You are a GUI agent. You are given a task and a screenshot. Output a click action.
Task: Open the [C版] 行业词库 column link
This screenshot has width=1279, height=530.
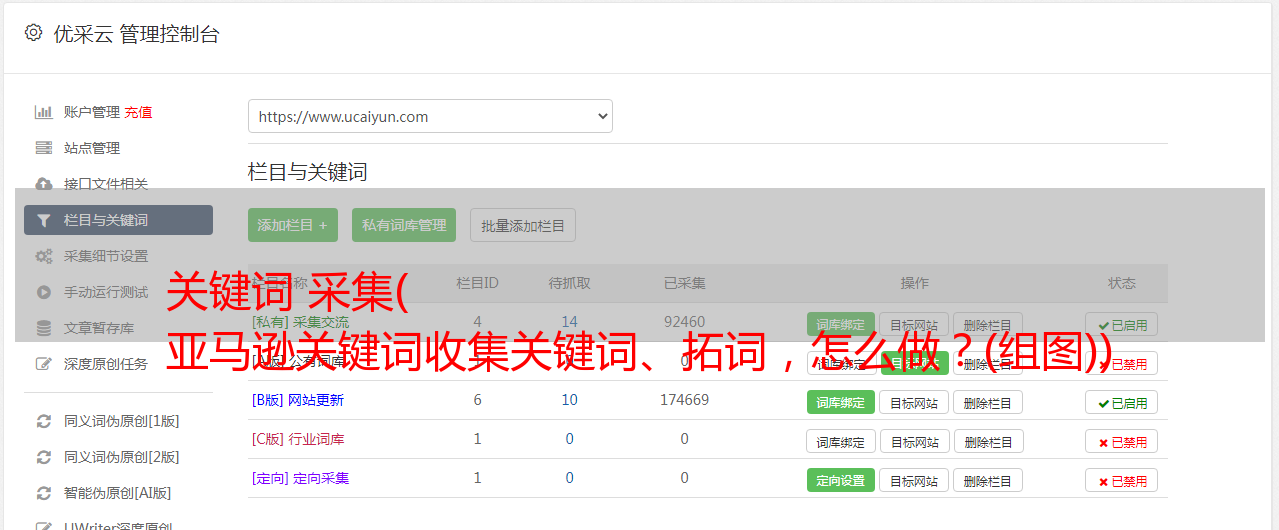tap(298, 439)
